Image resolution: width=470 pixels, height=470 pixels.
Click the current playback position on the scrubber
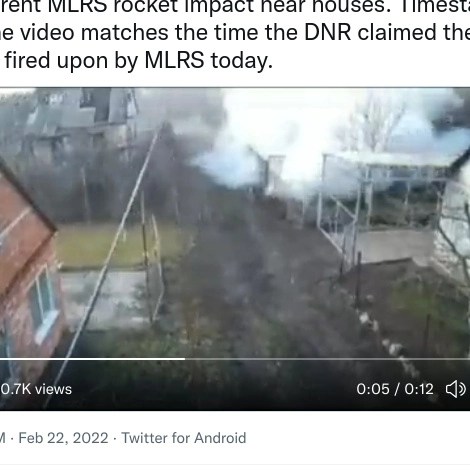point(185,359)
